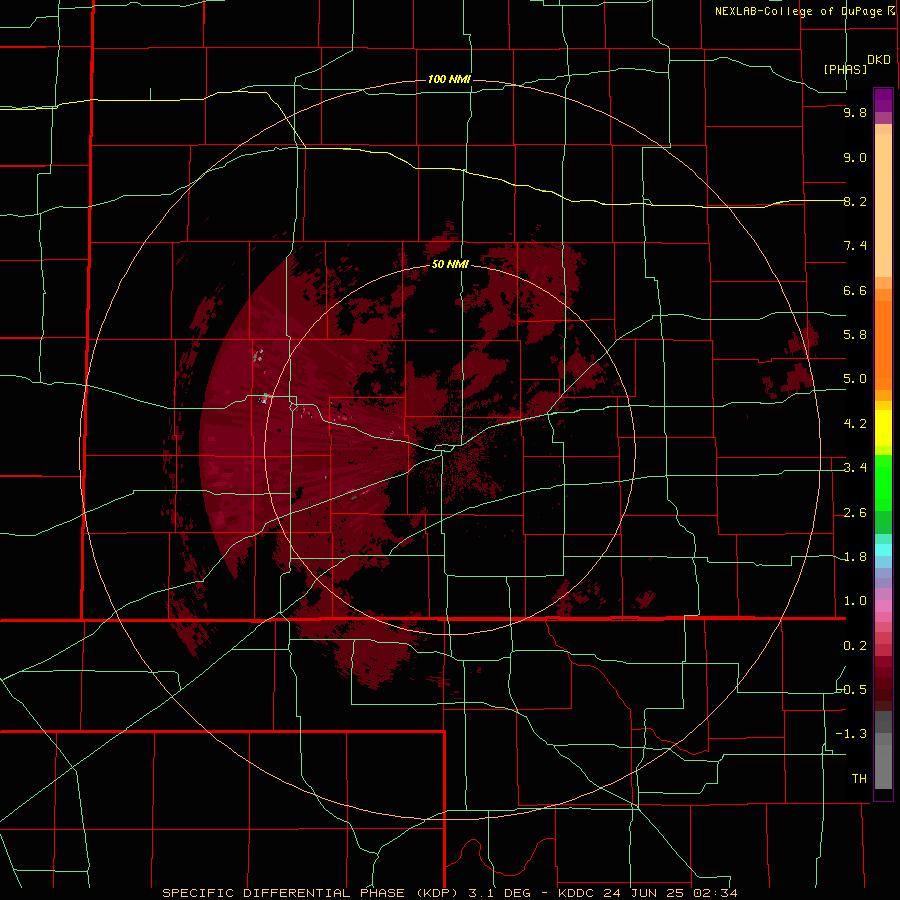
Task: Pick the bright green segment of the color scale
Action: click(883, 483)
